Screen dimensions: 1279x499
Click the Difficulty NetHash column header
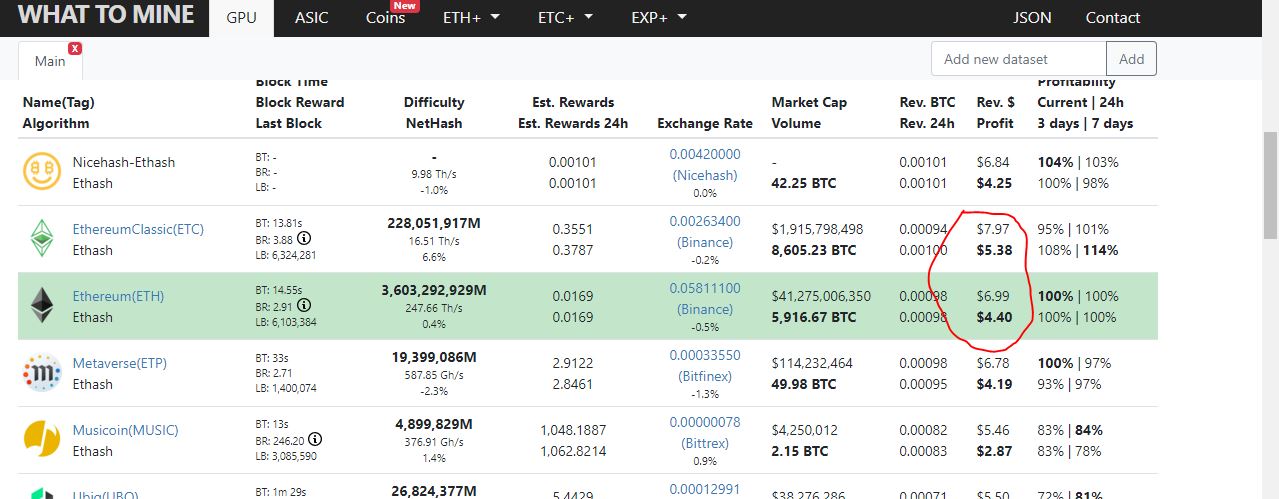tap(434, 113)
